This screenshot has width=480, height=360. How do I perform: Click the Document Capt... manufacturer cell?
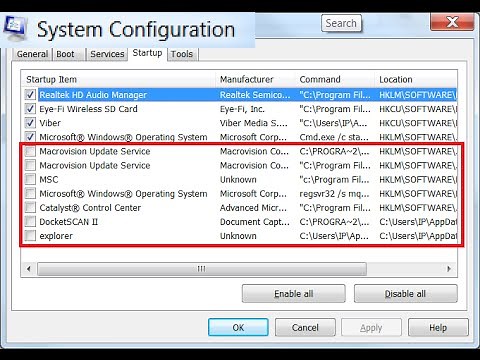pyautogui.click(x=255, y=222)
